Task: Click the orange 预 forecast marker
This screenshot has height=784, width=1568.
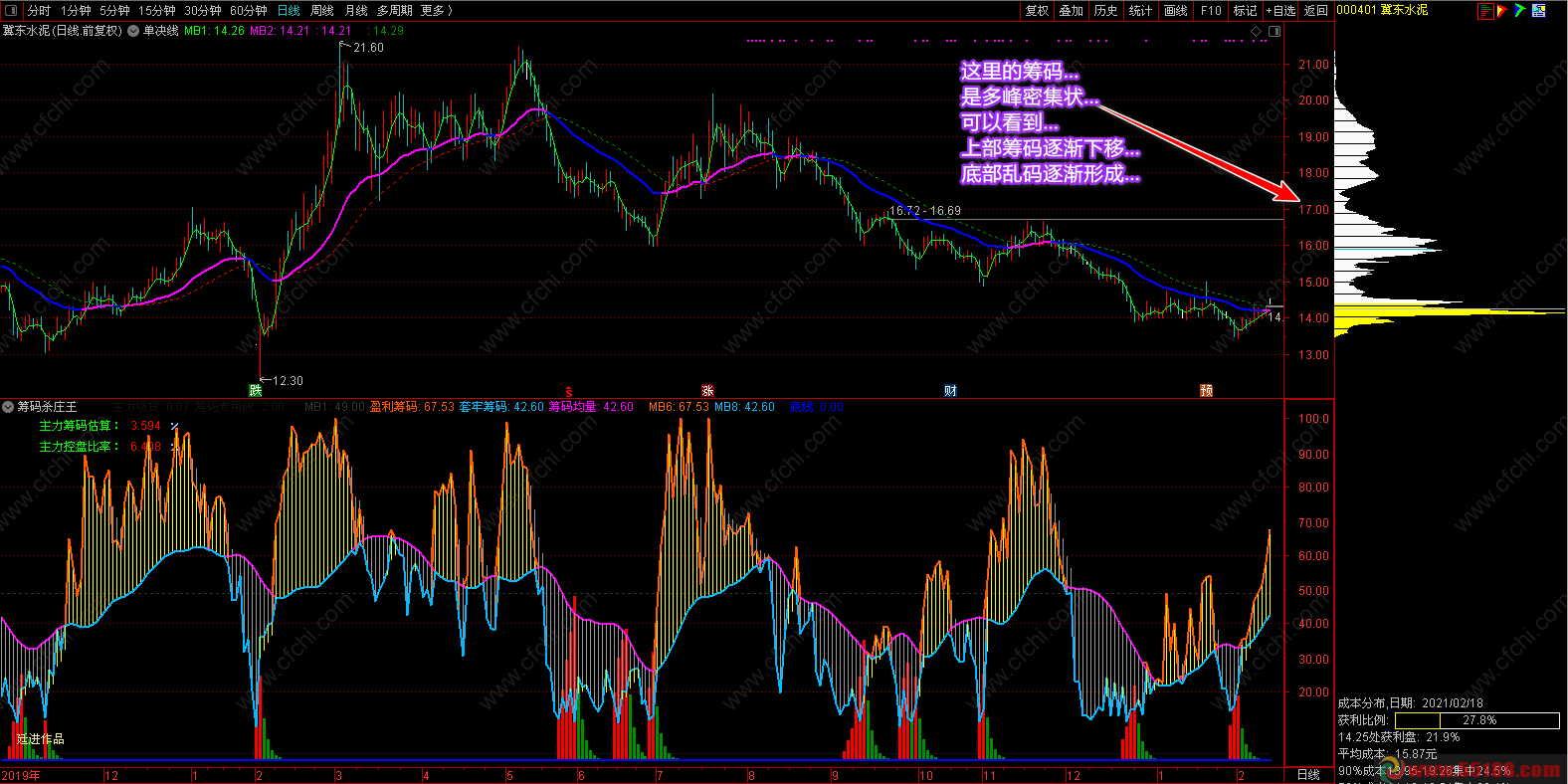Action: (1206, 391)
